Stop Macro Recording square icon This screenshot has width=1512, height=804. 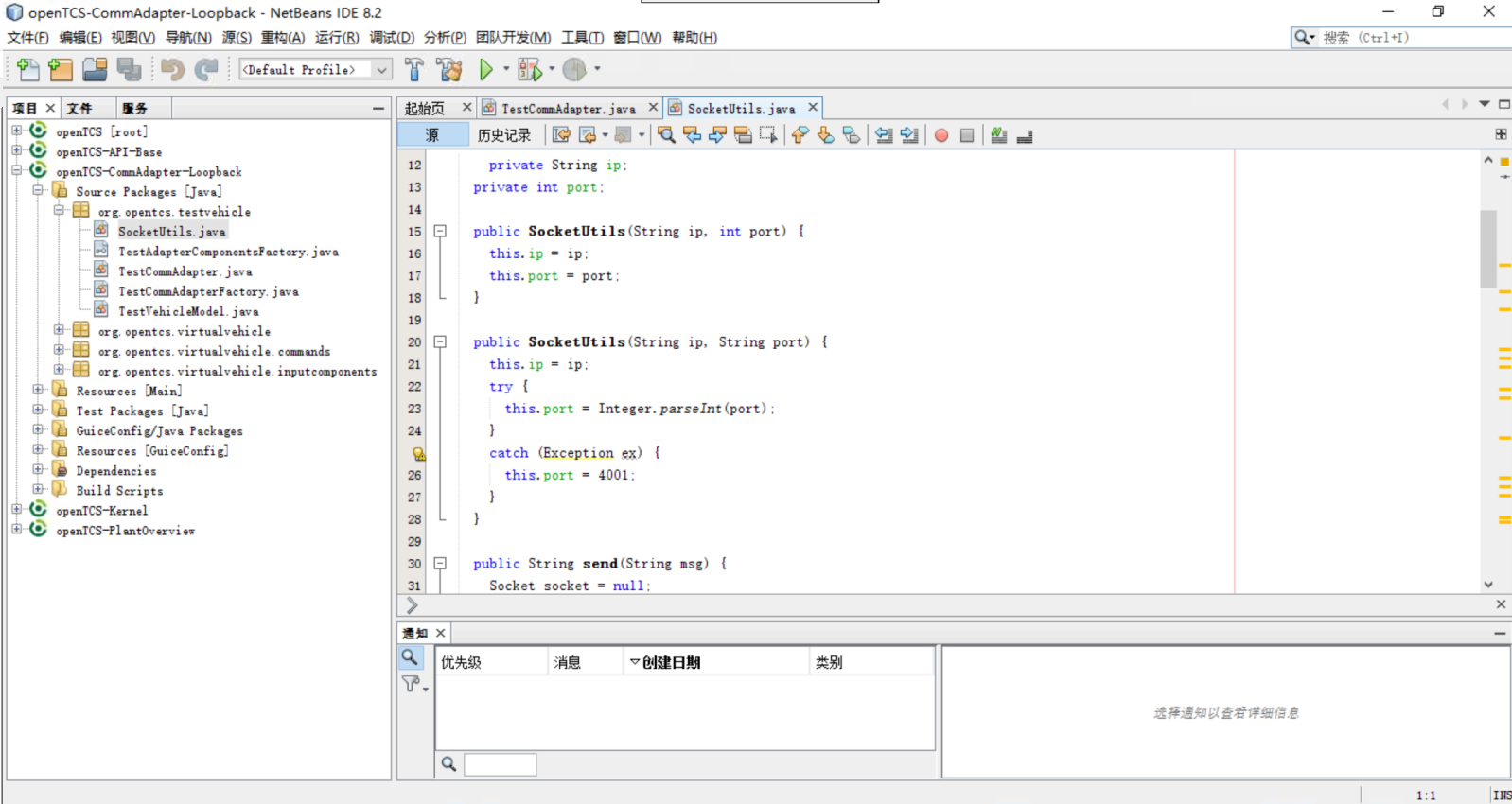pyautogui.click(x=967, y=135)
